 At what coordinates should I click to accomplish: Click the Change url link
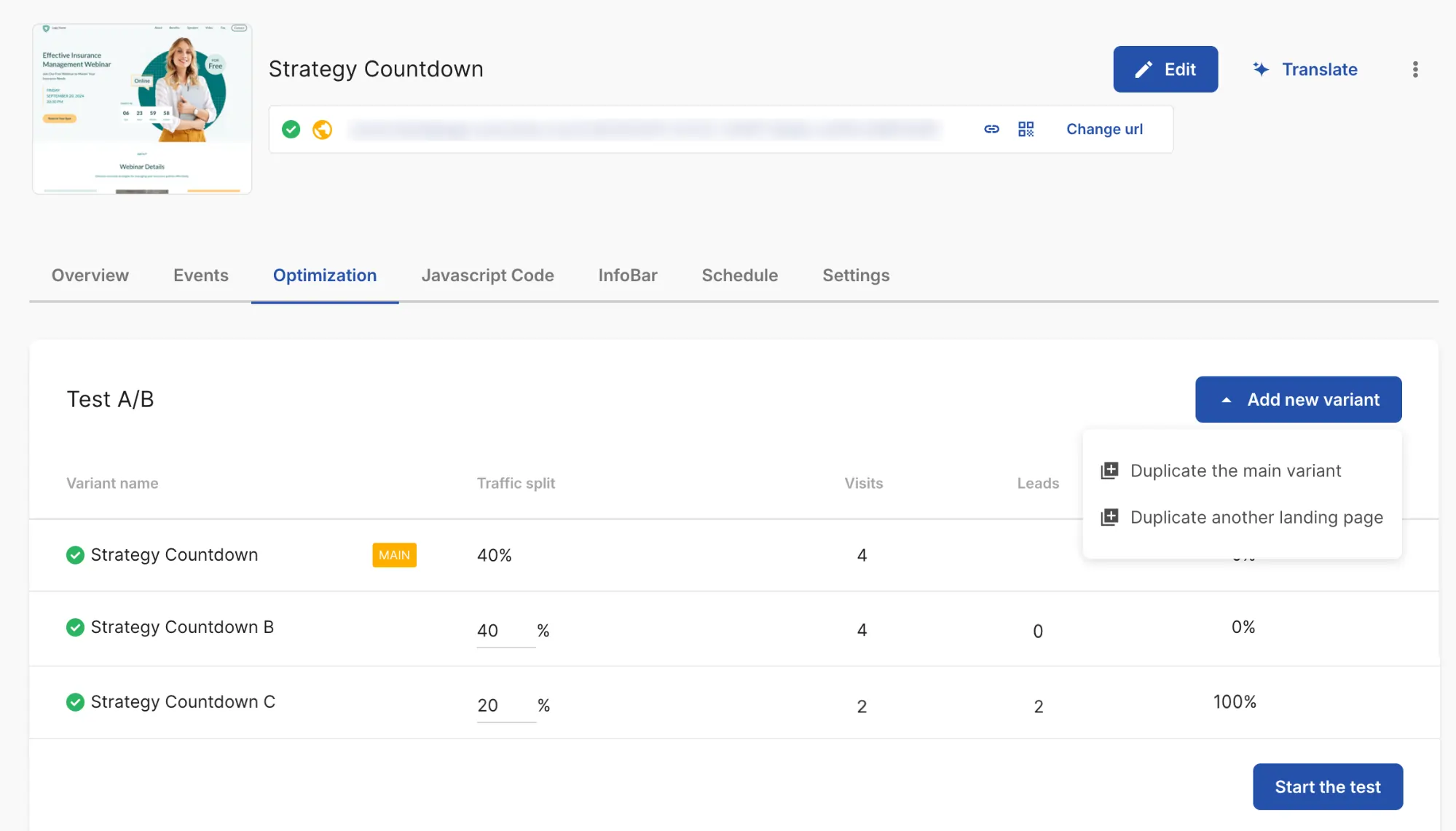(x=1104, y=129)
